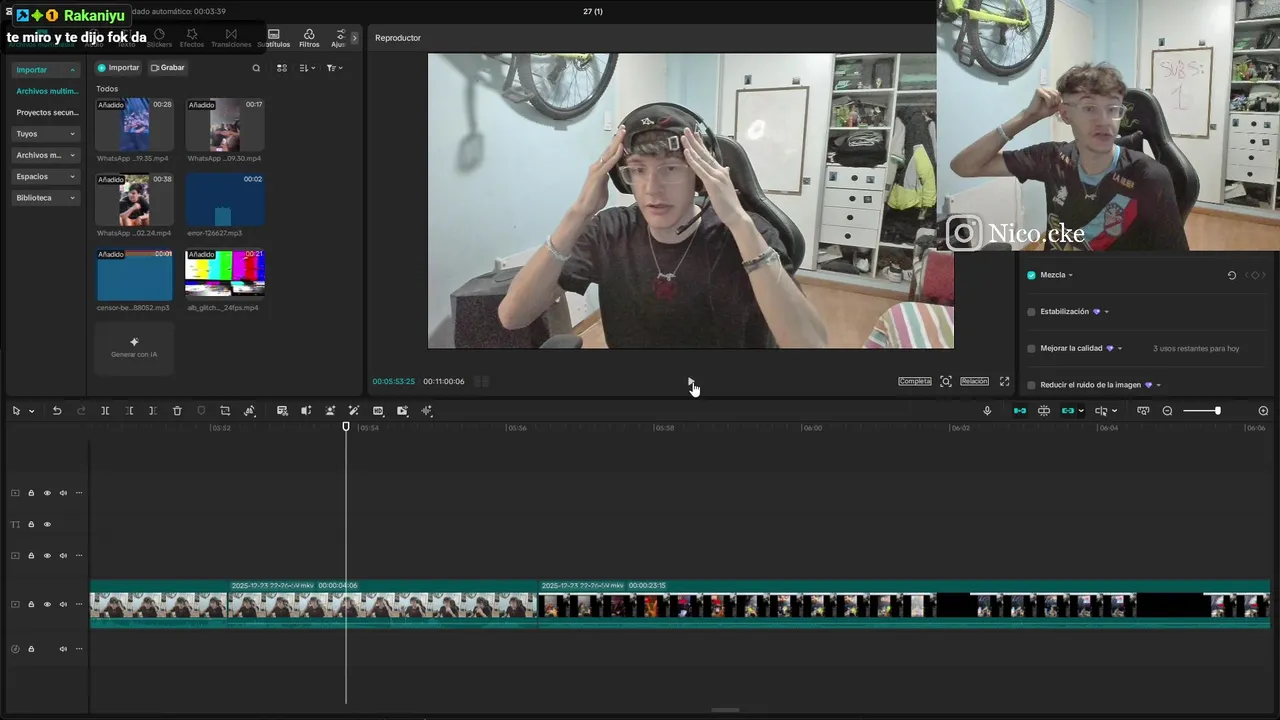Click the HD quality icon in timeline toolbar
The height and width of the screenshot is (720, 1280).
pos(378,411)
